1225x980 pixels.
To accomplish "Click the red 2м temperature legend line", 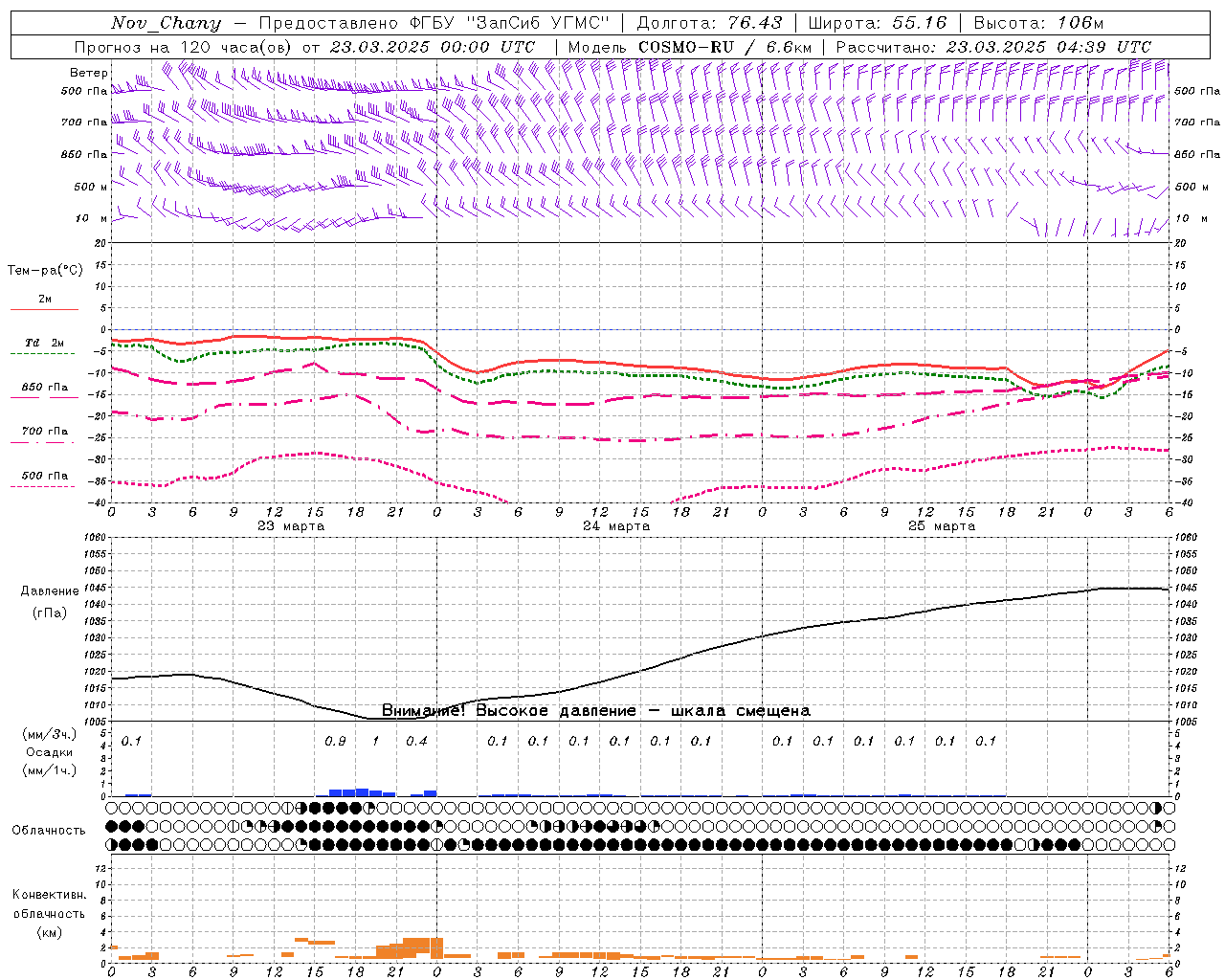I will tap(44, 308).
